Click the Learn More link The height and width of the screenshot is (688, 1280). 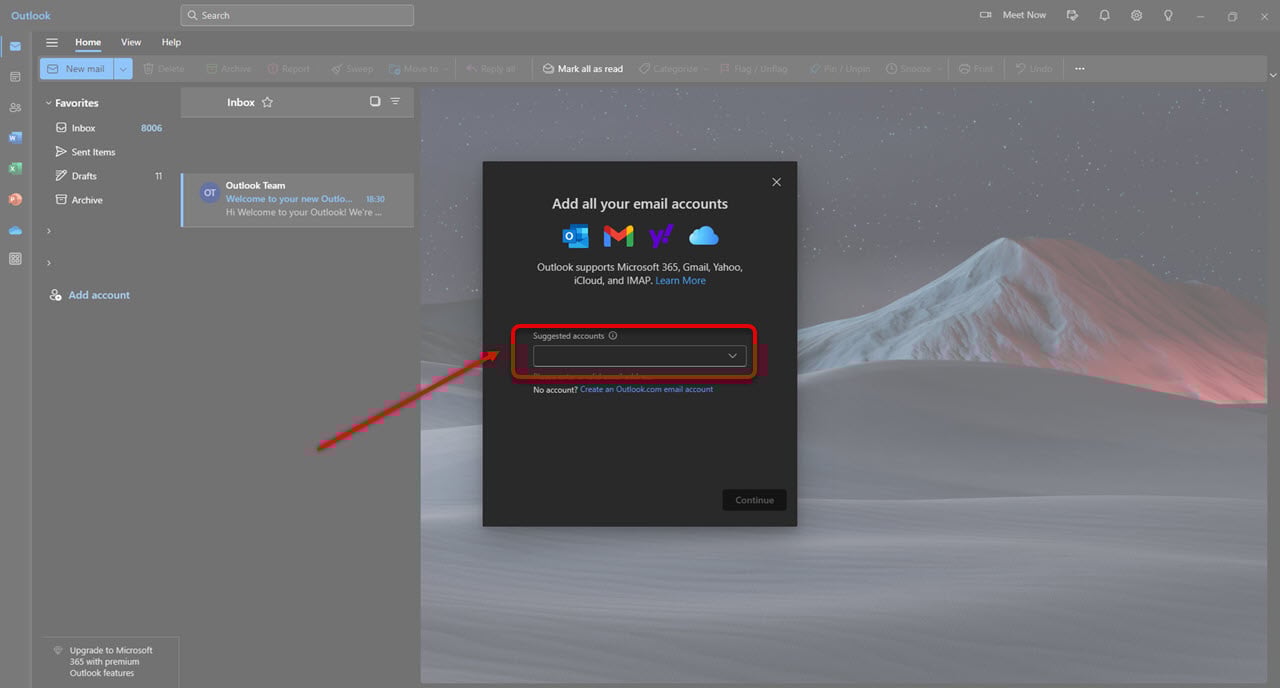point(680,281)
